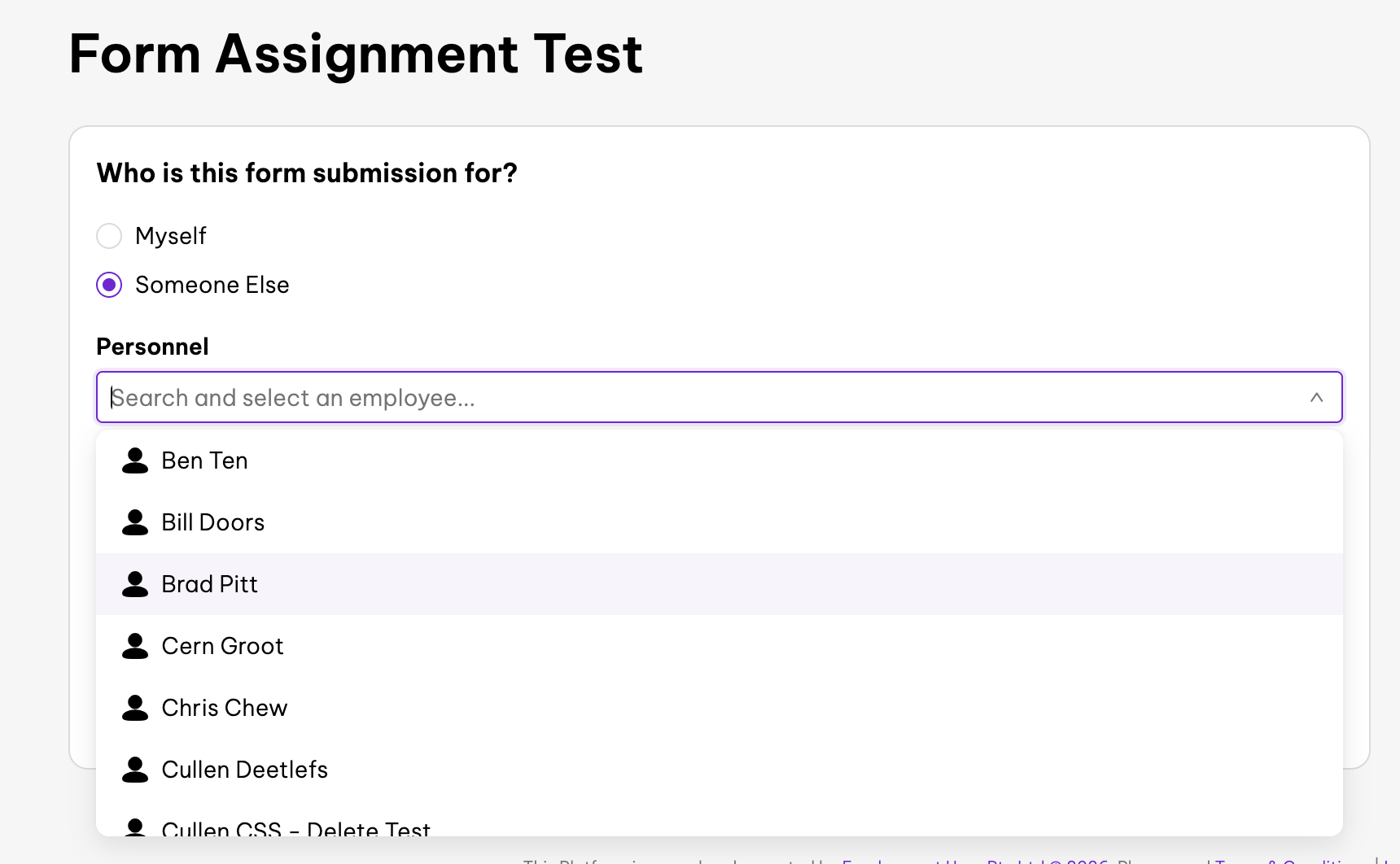Viewport: 1400px width, 864px height.
Task: Select Cern Groot as the personnel
Action: (x=223, y=646)
